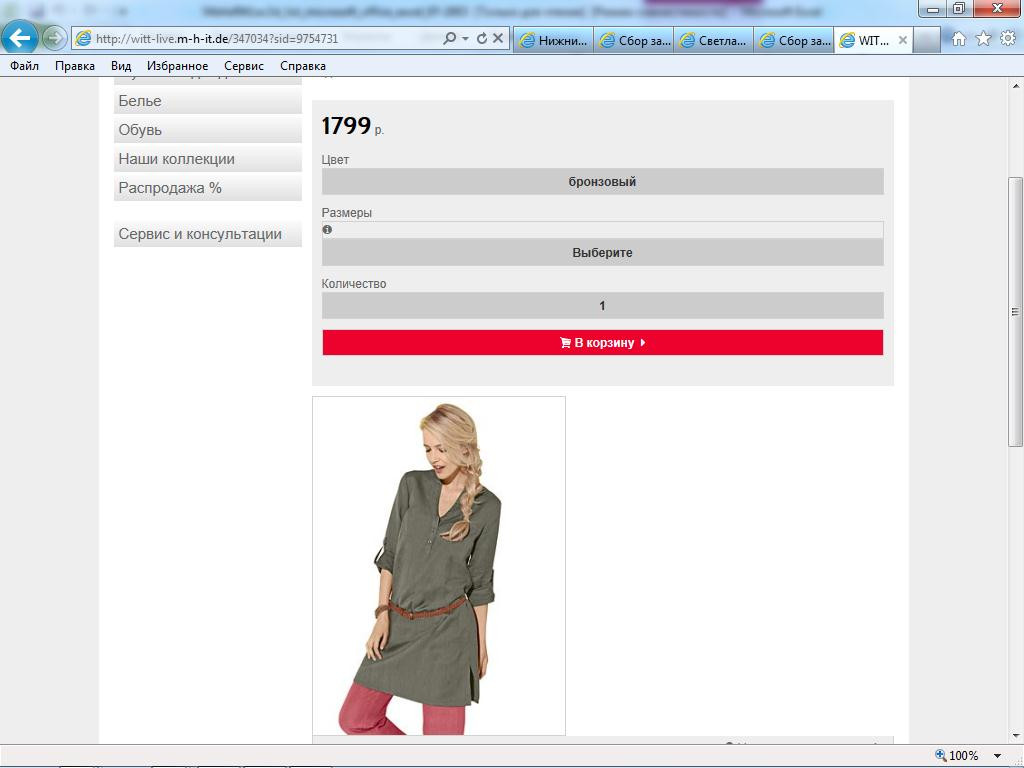Switch to the Светла... tab
Image resolution: width=1024 pixels, height=768 pixels.
pyautogui.click(x=714, y=40)
